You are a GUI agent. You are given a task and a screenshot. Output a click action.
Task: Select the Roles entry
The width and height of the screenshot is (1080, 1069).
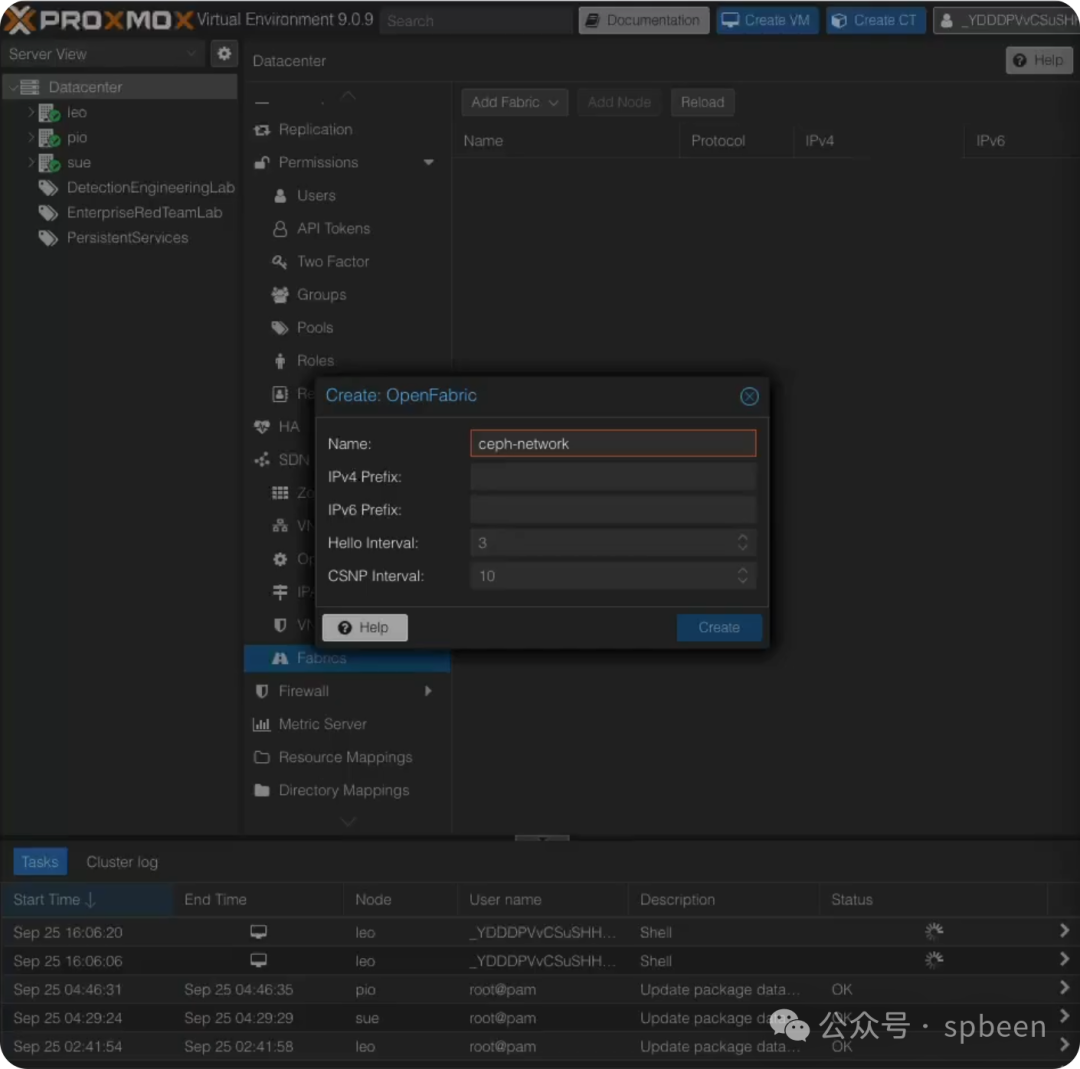tap(316, 360)
